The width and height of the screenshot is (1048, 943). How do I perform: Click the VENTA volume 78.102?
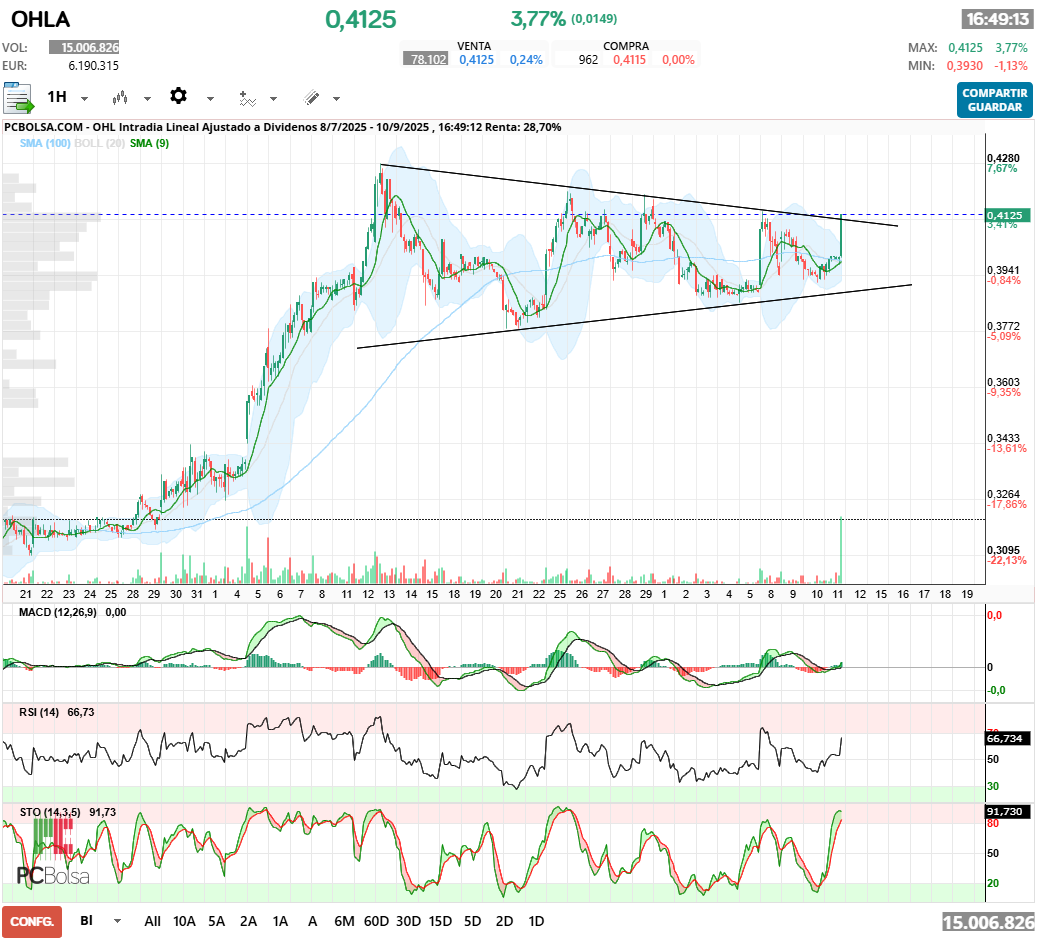click(428, 59)
